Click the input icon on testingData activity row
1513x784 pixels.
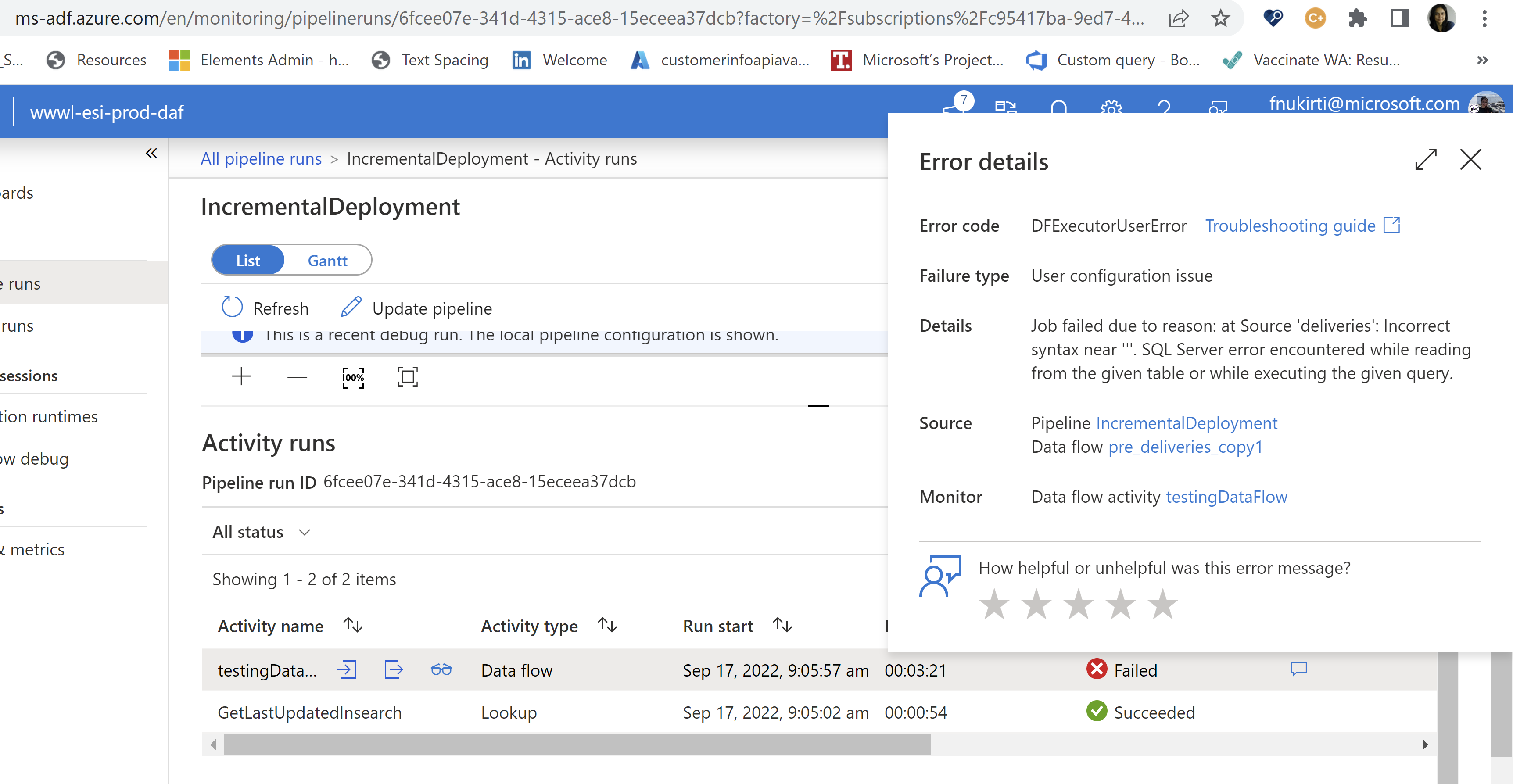point(347,669)
